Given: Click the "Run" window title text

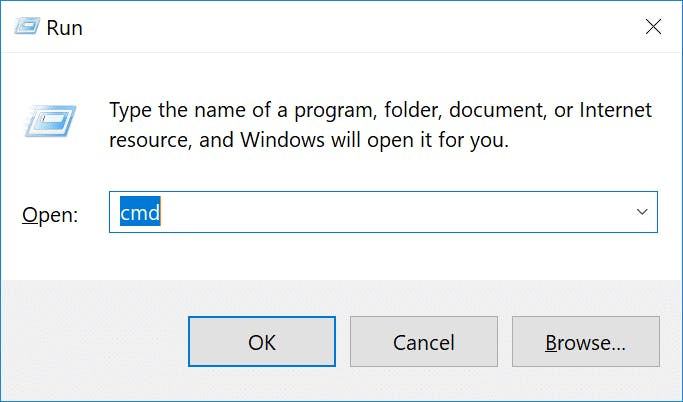Looking at the screenshot, I should (x=64, y=28).
